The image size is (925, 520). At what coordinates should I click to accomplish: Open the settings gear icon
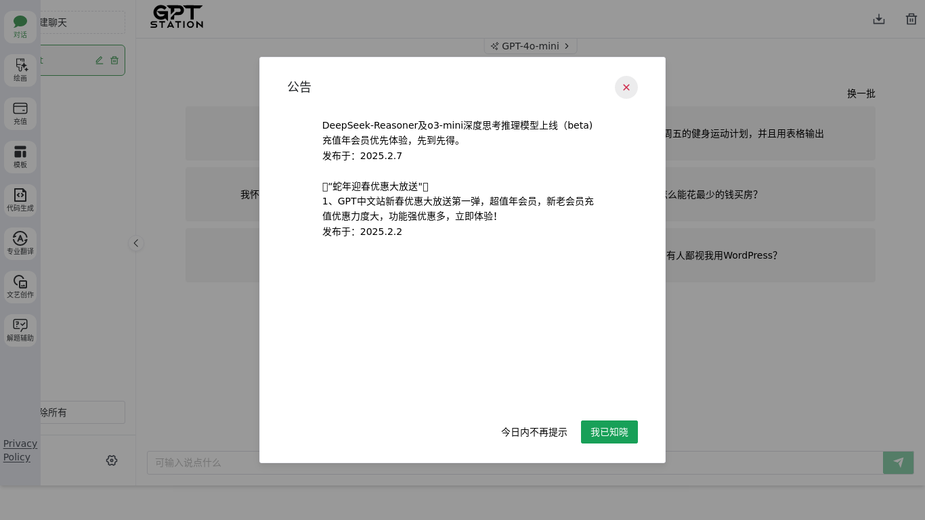pyautogui.click(x=111, y=460)
